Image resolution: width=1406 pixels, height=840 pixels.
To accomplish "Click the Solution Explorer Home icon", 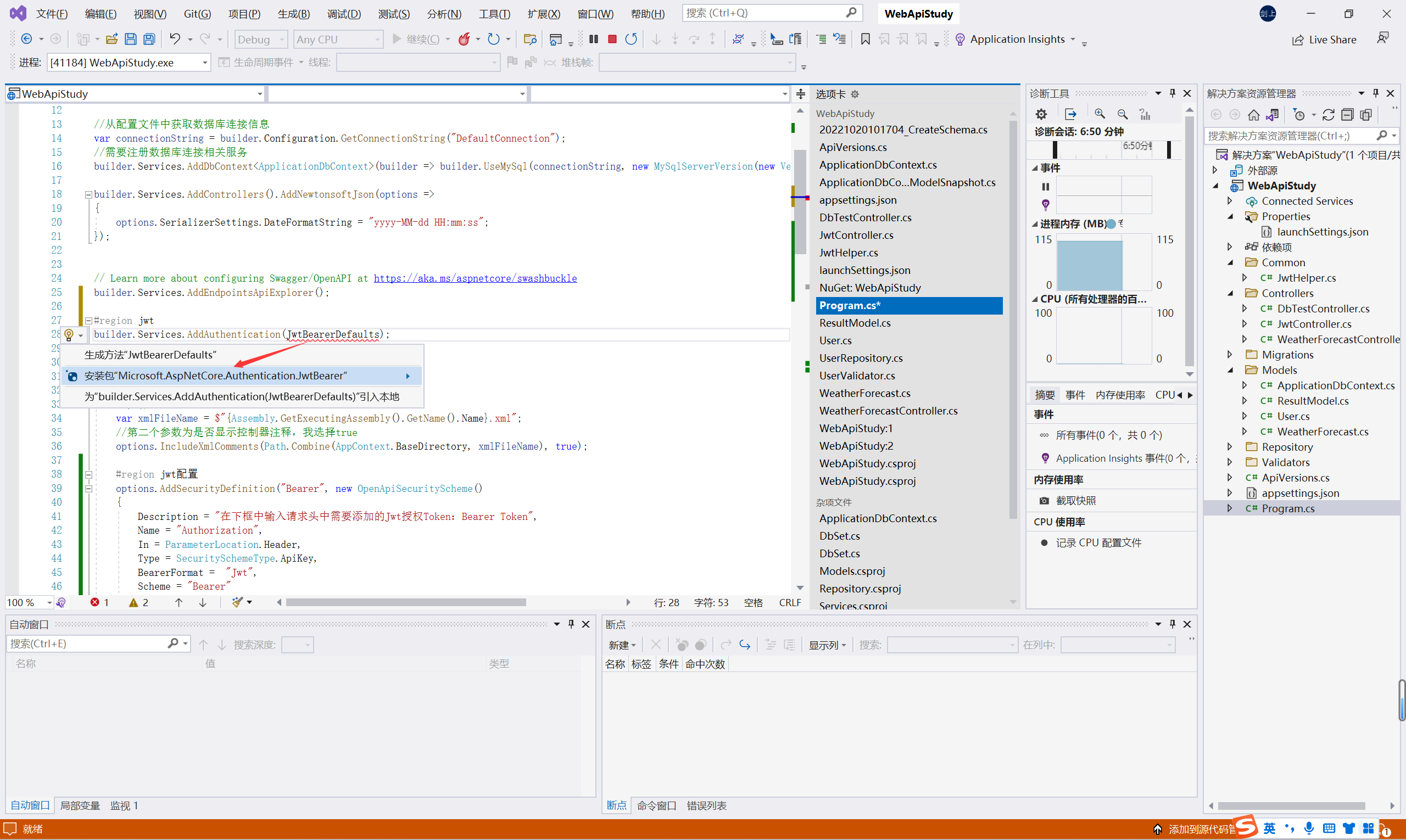I will tap(1254, 115).
